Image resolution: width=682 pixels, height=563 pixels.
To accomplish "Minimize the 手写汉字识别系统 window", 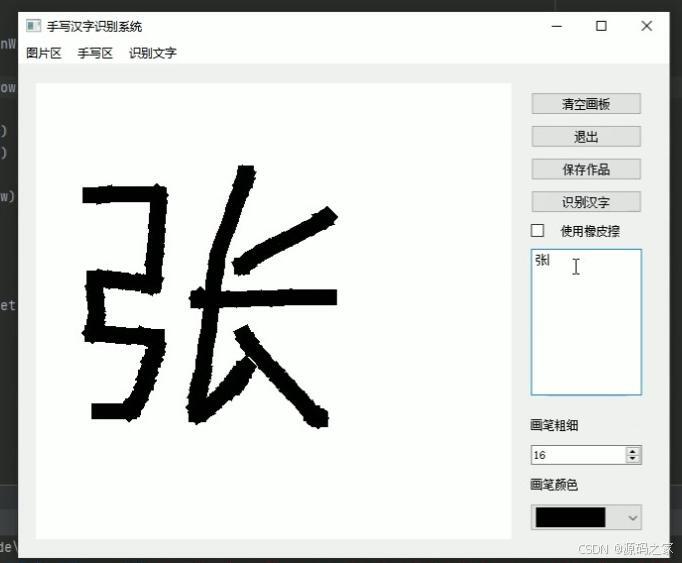I will pyautogui.click(x=557, y=26).
